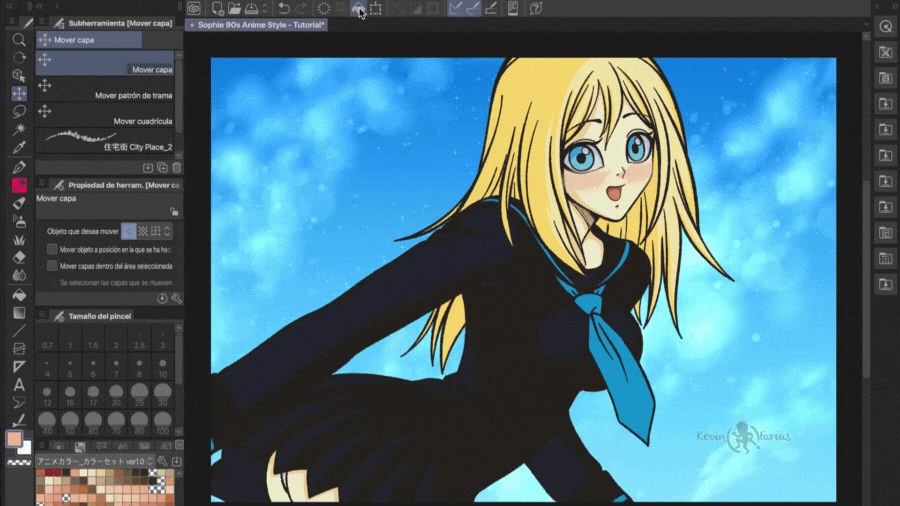Save the document from toolbar
Viewport: 900px width, 506px height.
click(x=251, y=8)
